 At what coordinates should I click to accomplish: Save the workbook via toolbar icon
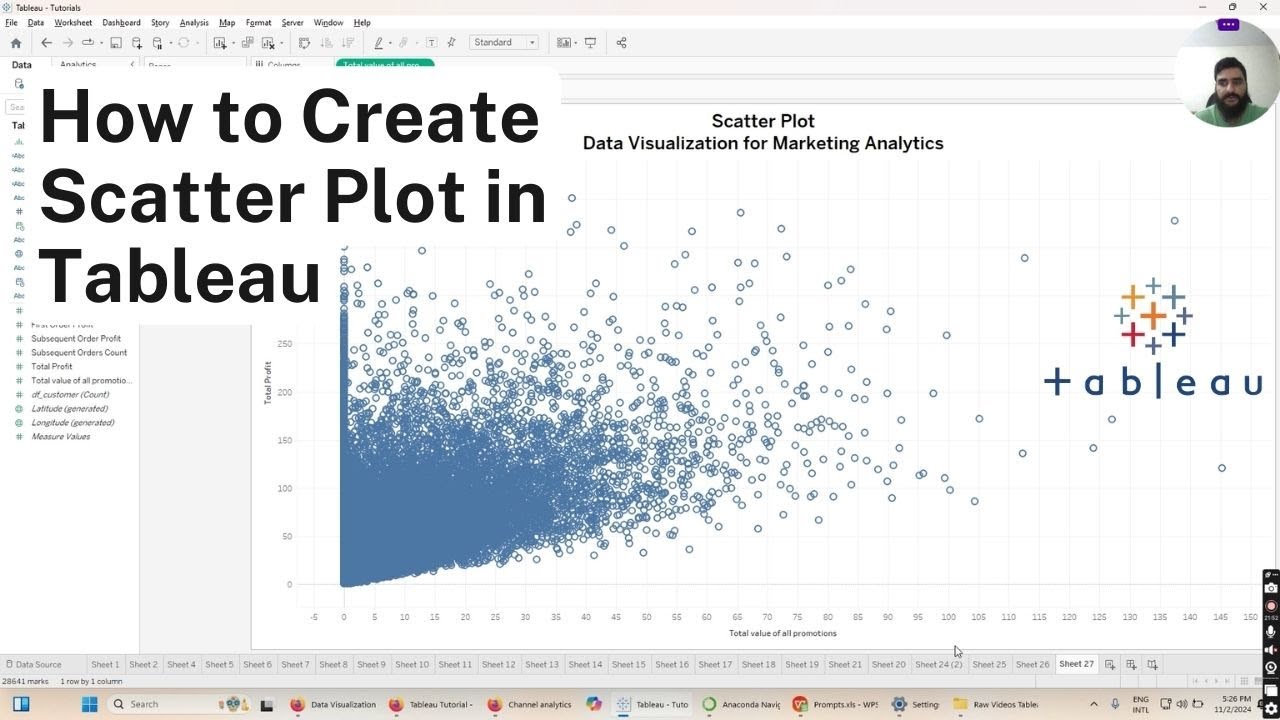click(116, 43)
